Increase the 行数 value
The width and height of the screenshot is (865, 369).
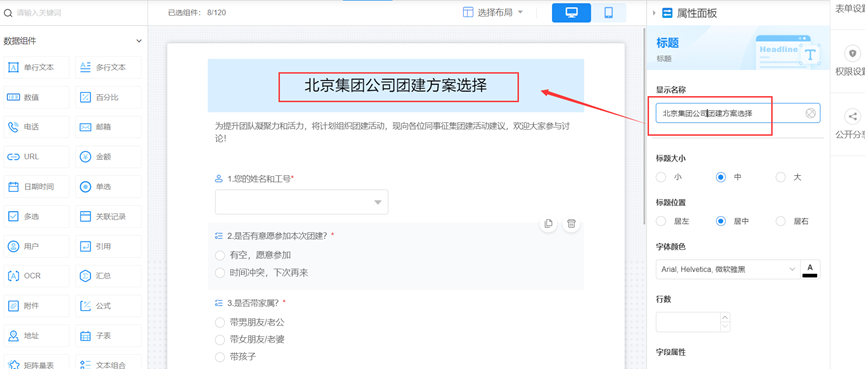click(x=725, y=317)
